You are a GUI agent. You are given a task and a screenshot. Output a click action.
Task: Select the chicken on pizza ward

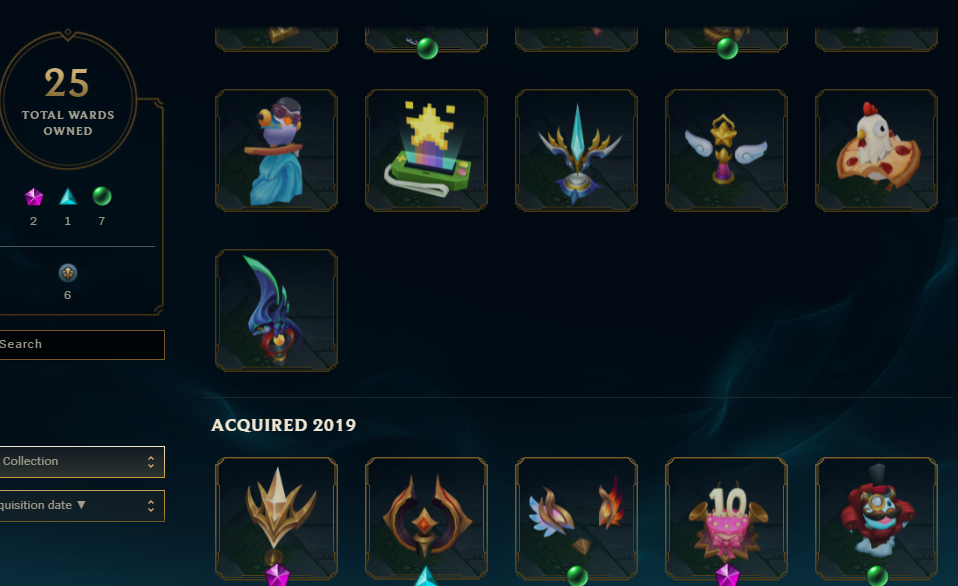876,150
